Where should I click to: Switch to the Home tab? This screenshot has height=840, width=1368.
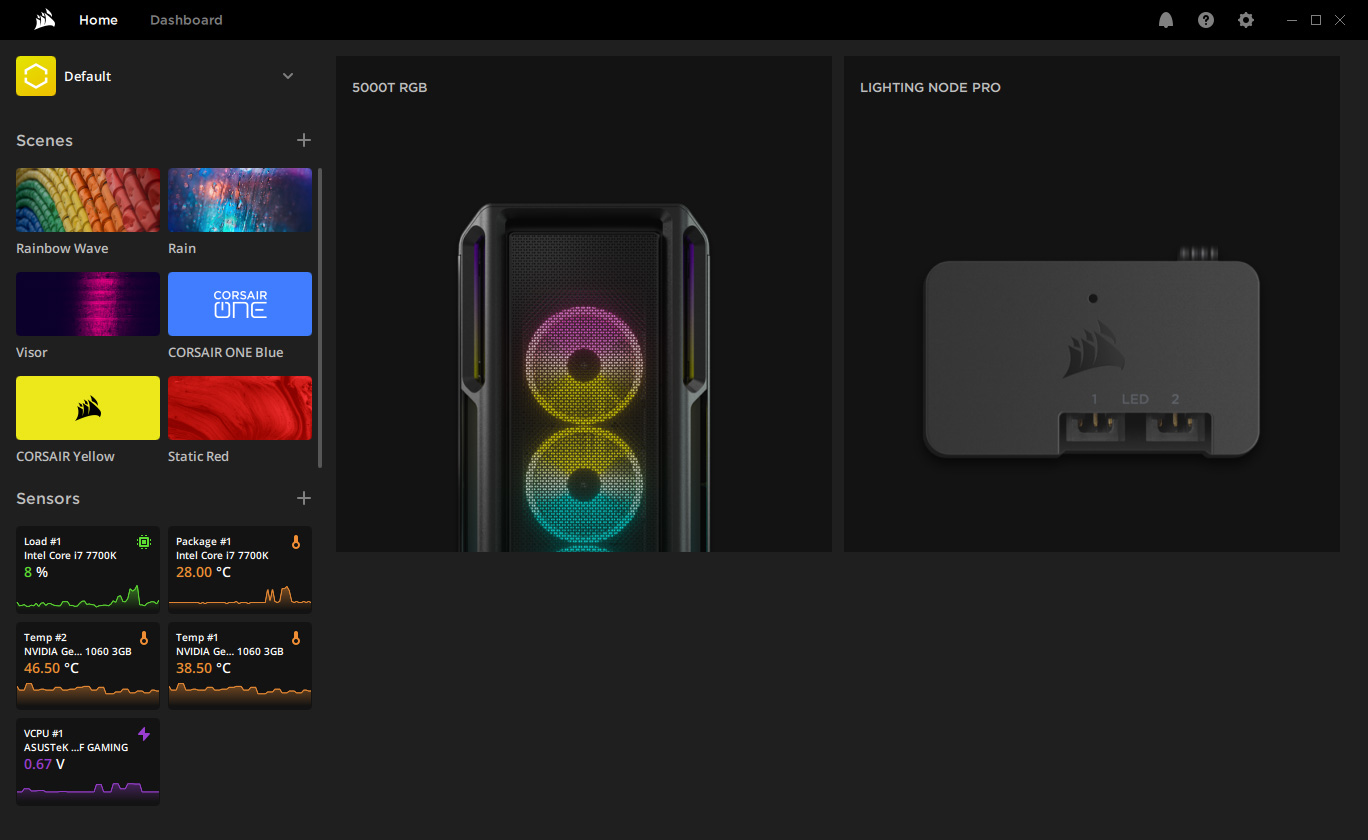[98, 20]
